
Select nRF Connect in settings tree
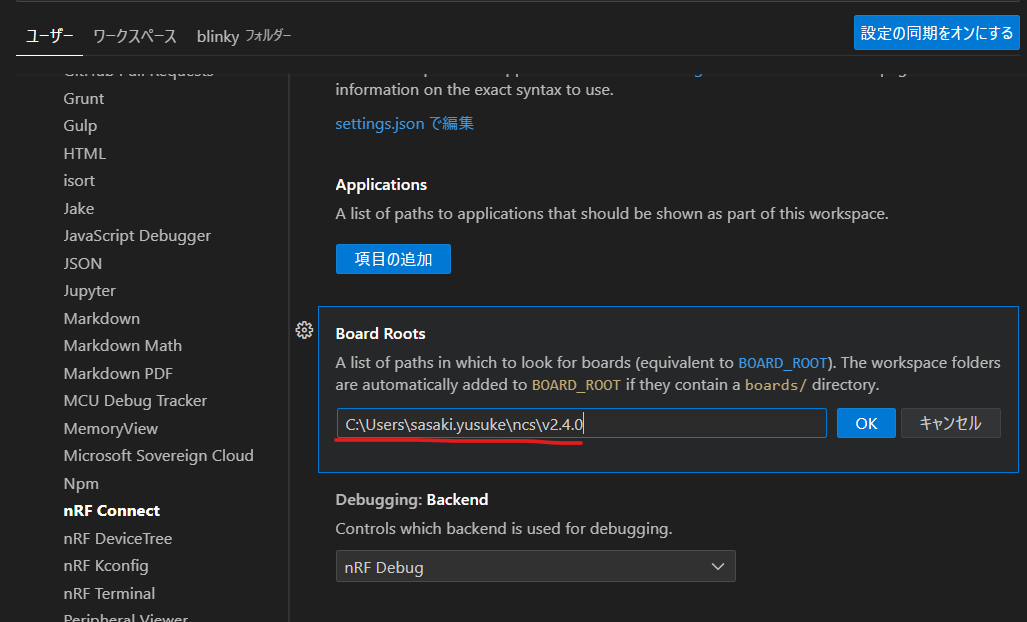[x=111, y=511]
